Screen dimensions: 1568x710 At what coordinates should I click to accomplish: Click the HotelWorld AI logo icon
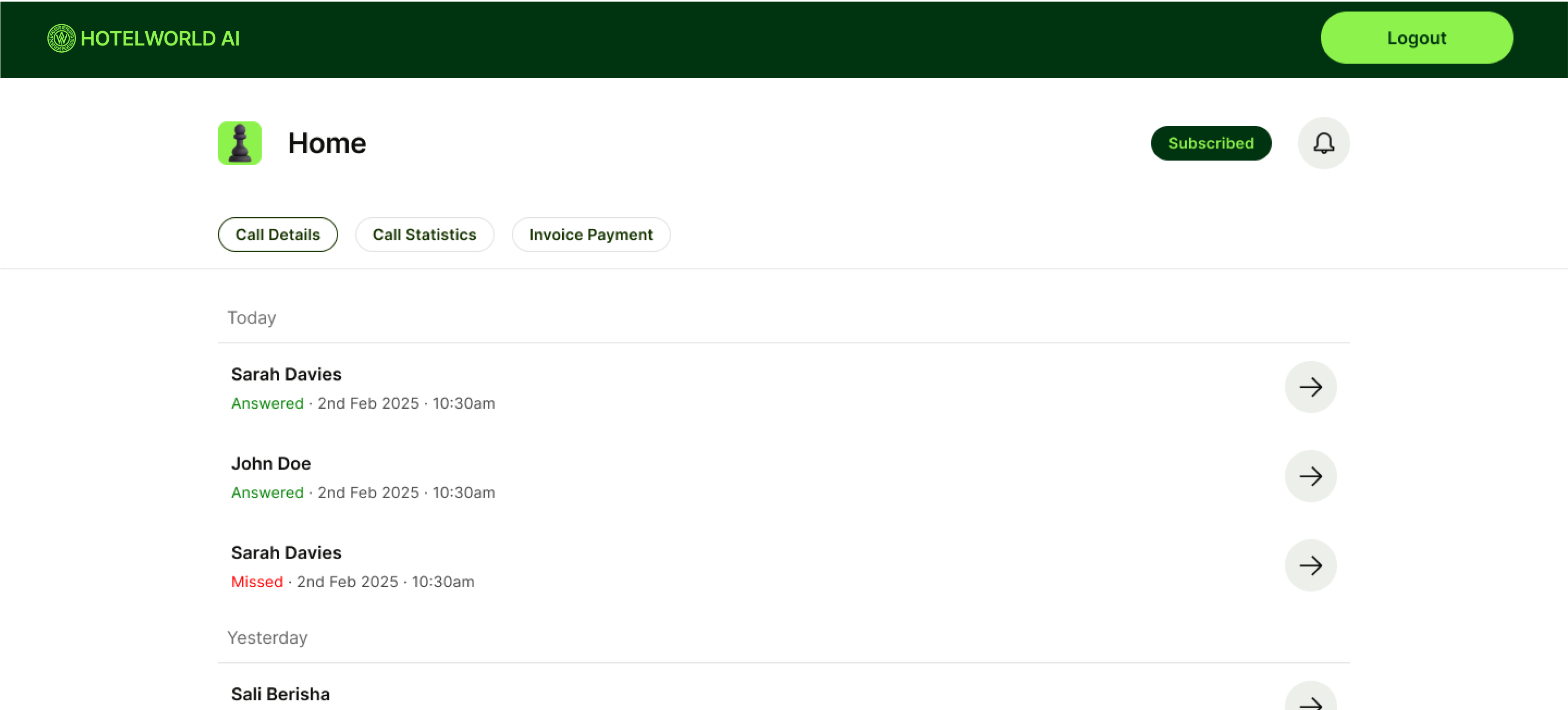point(61,38)
